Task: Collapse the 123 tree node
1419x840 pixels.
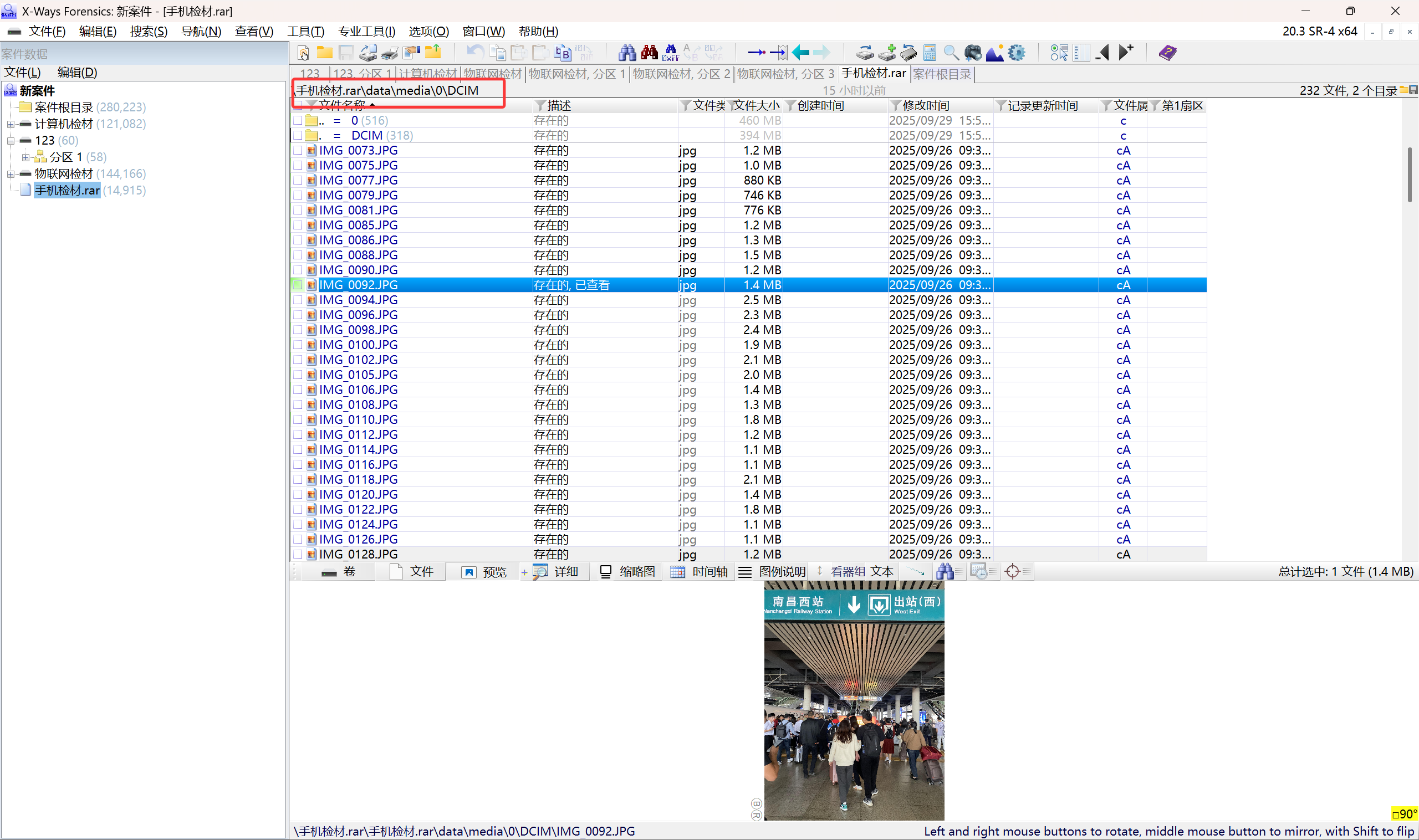Action: click(11, 140)
